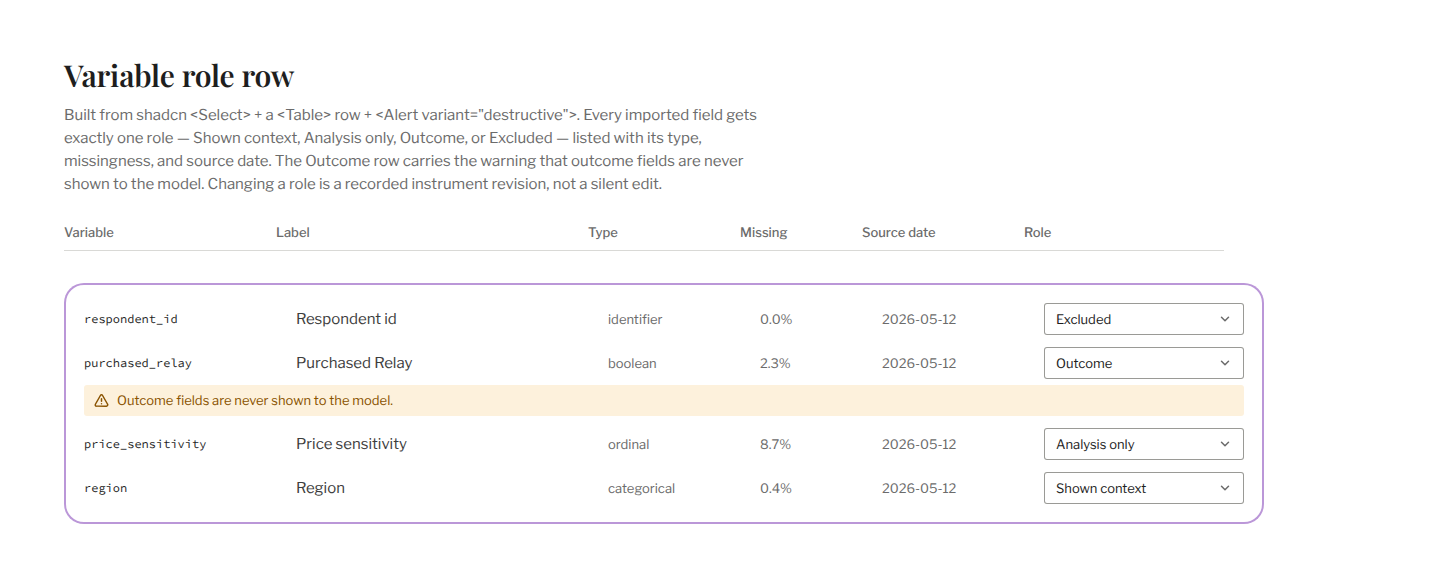Open the respondent_id role dropdown
The height and width of the screenshot is (588, 1440).
pyautogui.click(x=1143, y=319)
